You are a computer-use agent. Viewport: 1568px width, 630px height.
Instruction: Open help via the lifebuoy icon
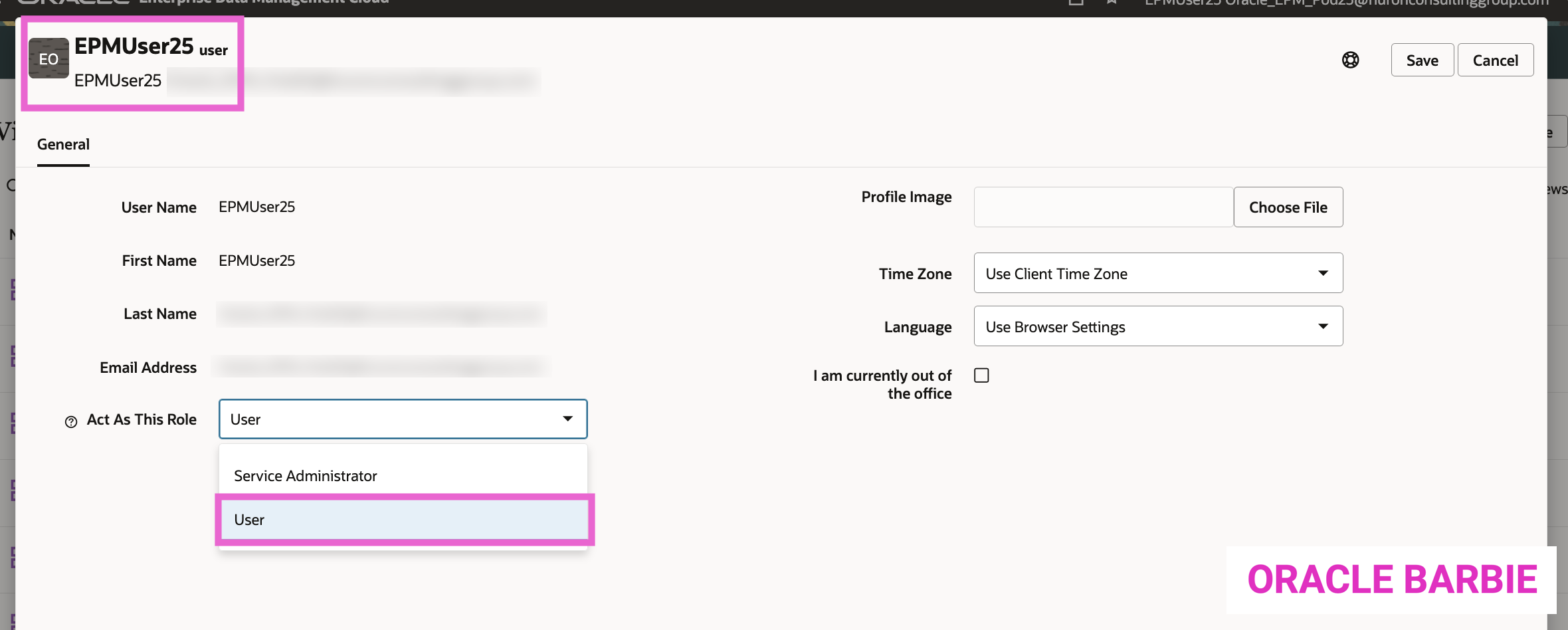1350,60
